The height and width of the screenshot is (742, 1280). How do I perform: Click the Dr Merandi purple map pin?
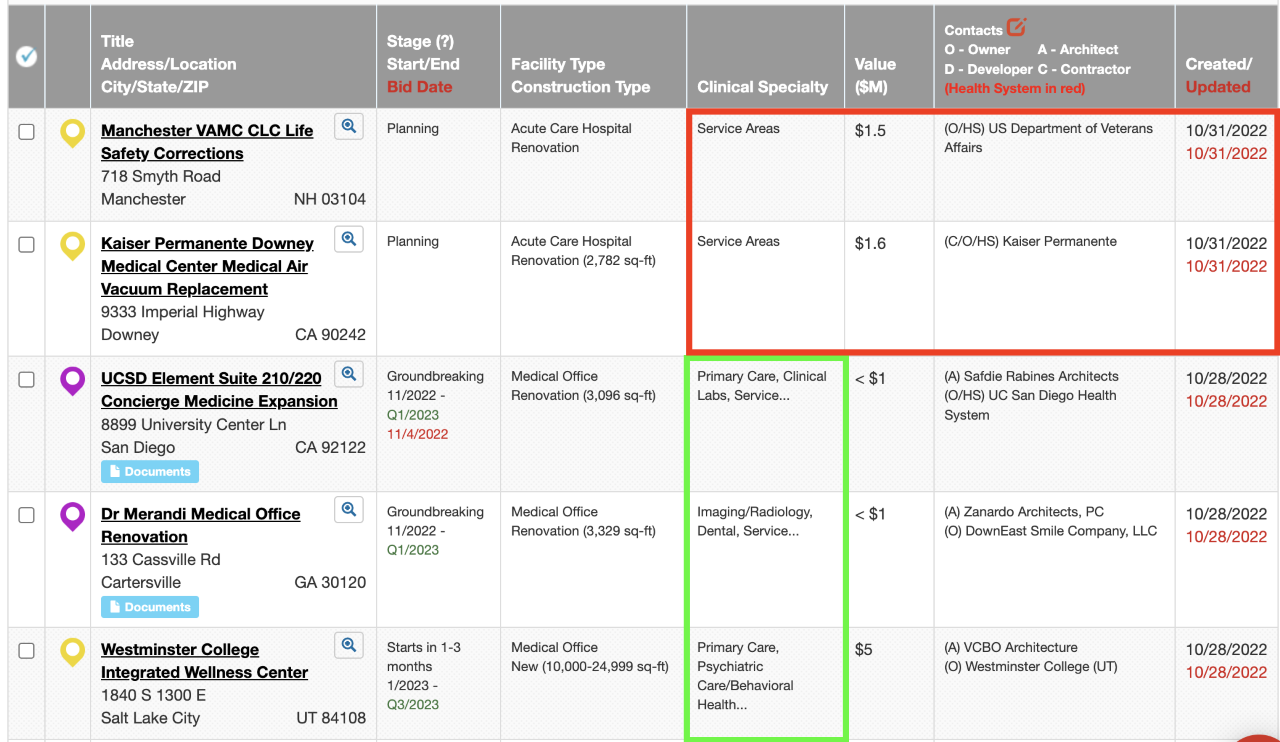pos(73,516)
